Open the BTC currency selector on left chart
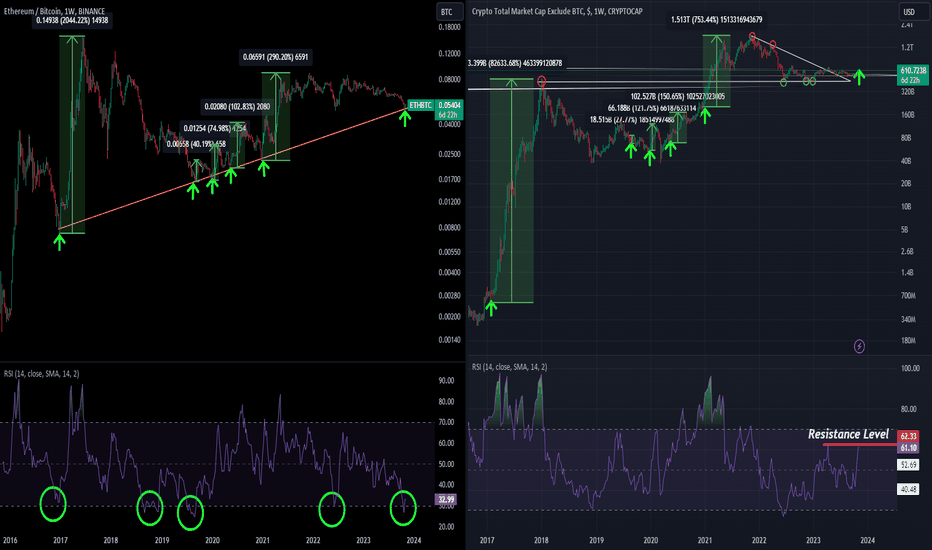The width and height of the screenshot is (932, 550). click(447, 12)
